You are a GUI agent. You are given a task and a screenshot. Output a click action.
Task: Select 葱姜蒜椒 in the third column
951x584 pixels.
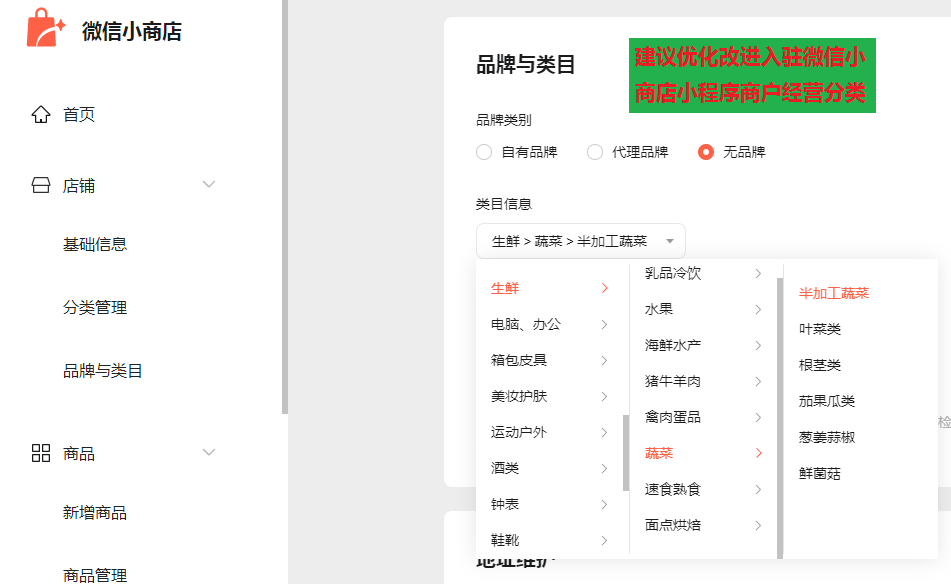(x=827, y=437)
